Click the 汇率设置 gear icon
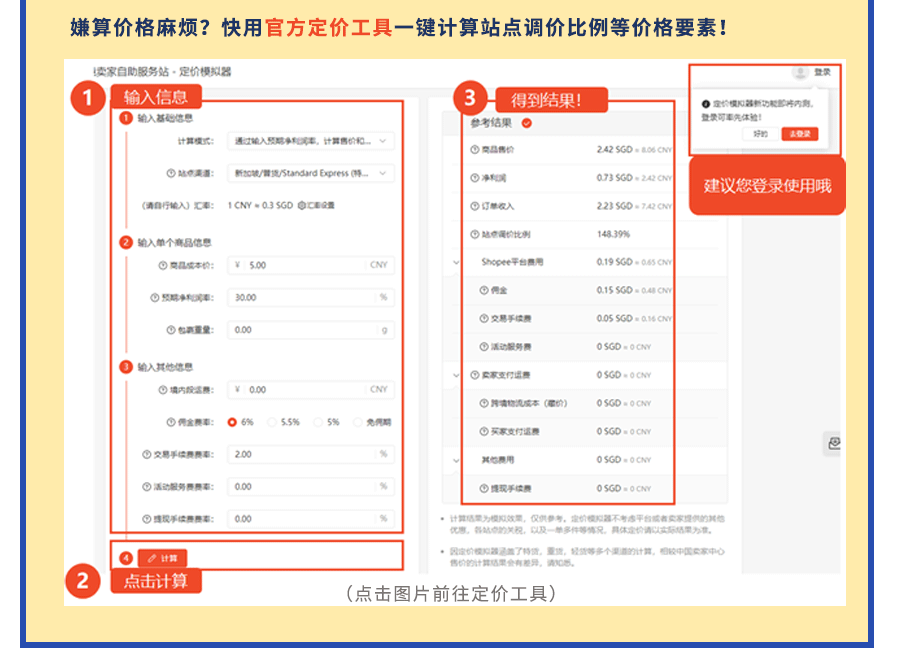The image size is (900, 669). pyautogui.click(x=303, y=205)
